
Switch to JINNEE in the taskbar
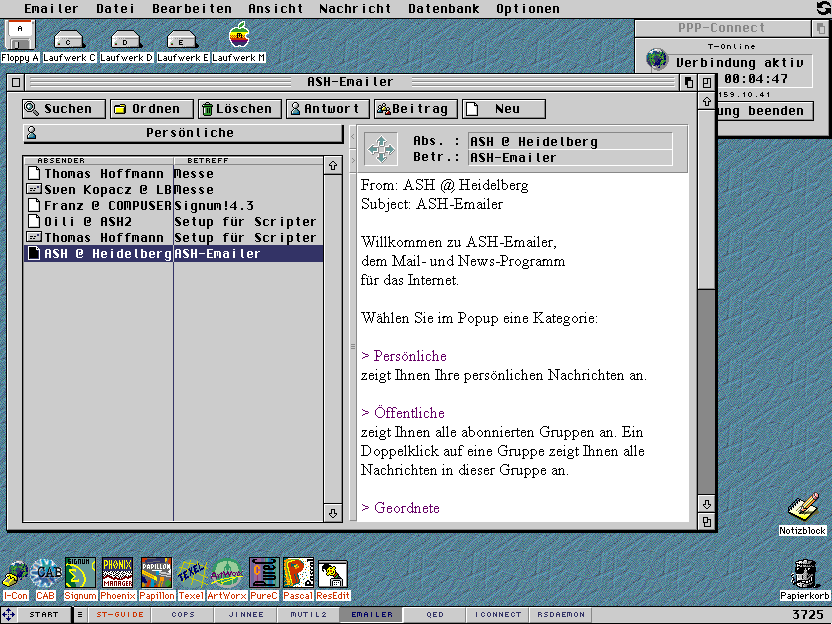(x=246, y=615)
